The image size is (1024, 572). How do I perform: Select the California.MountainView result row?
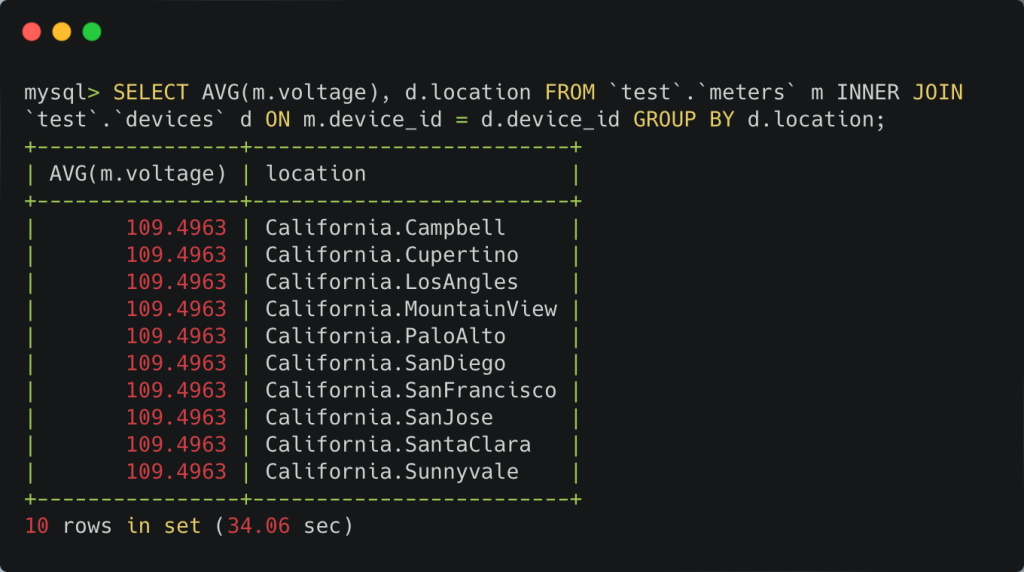pyautogui.click(x=410, y=309)
